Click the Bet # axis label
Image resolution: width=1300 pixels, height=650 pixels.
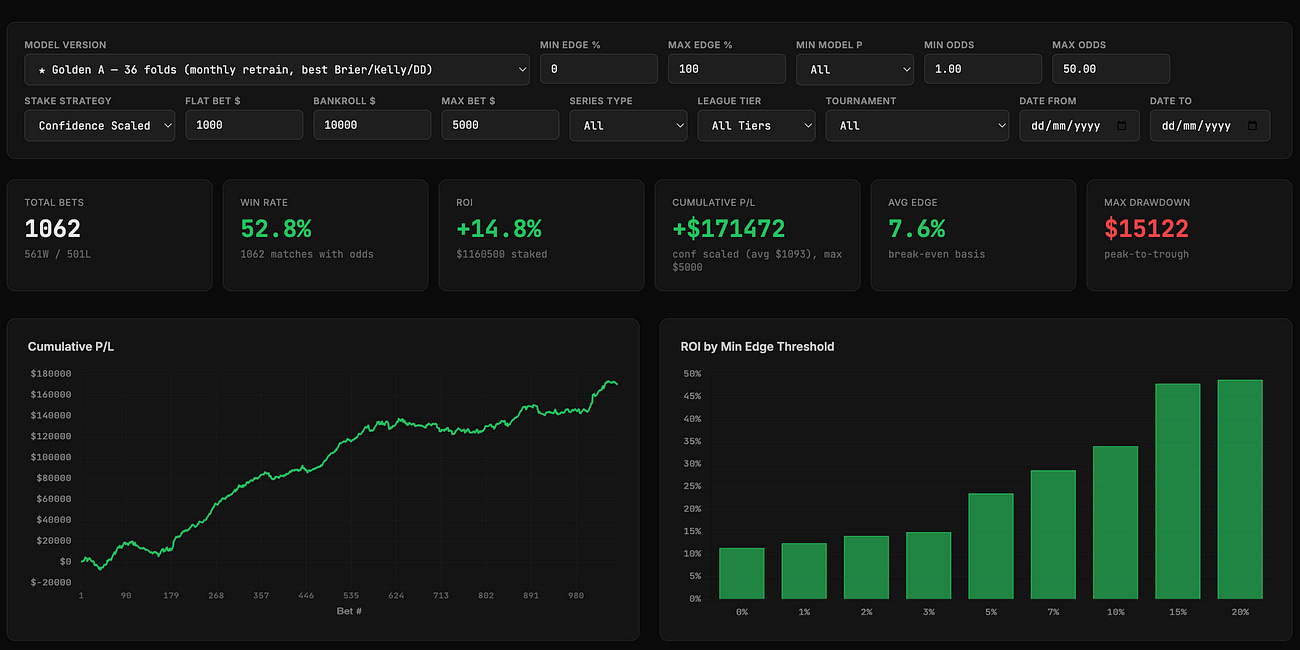coord(349,611)
